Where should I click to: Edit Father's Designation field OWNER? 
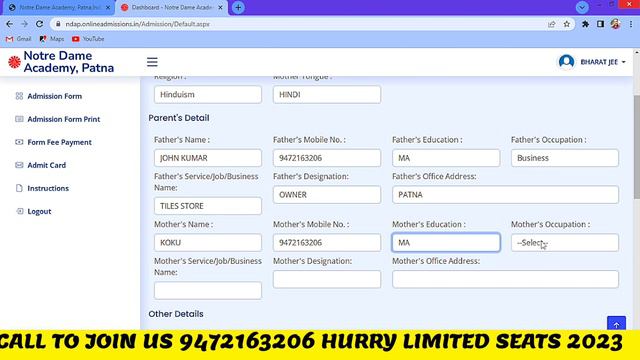click(x=327, y=195)
